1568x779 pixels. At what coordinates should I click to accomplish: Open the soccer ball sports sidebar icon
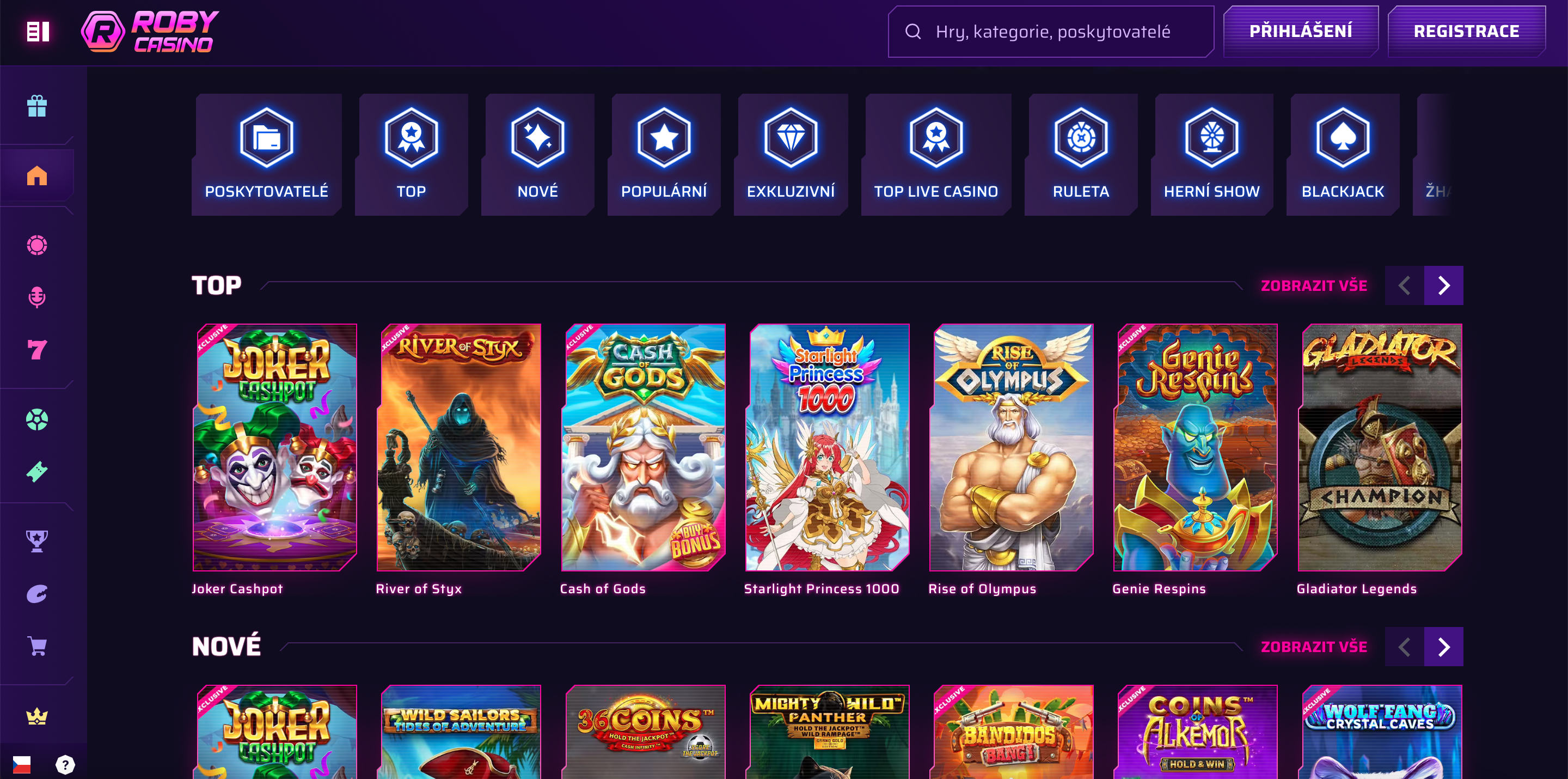point(37,419)
